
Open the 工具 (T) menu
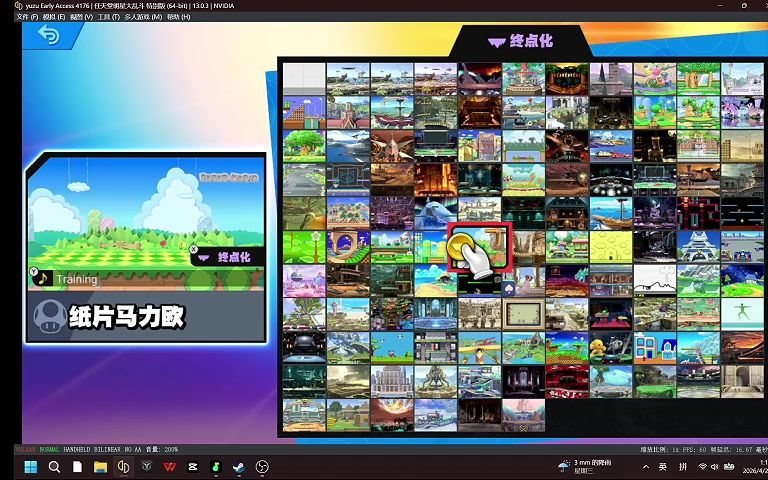click(x=108, y=17)
